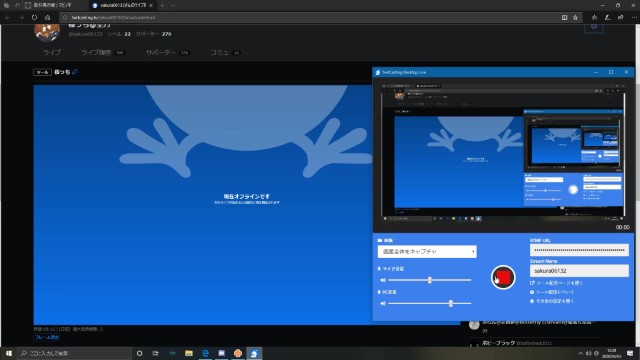The width and height of the screenshot is (640, 360).
Task: Open the tab list chevron
Action: 173,5
